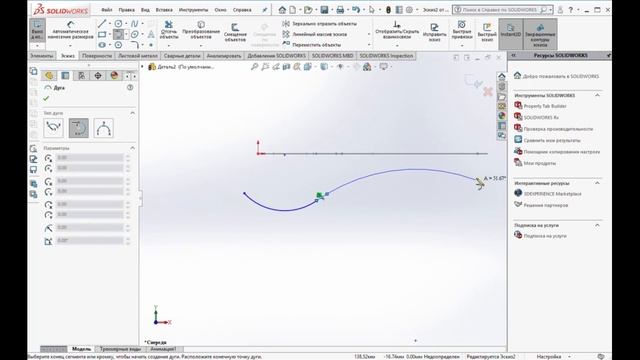This screenshot has width=640, height=360.
Task: Click sketch cancel red X in corner
Action: coord(488,91)
